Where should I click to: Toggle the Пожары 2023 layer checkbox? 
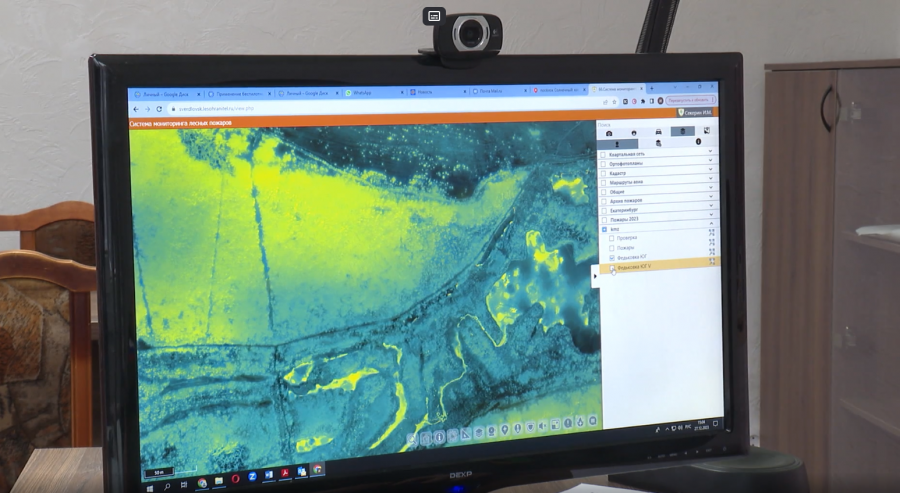tap(603, 220)
